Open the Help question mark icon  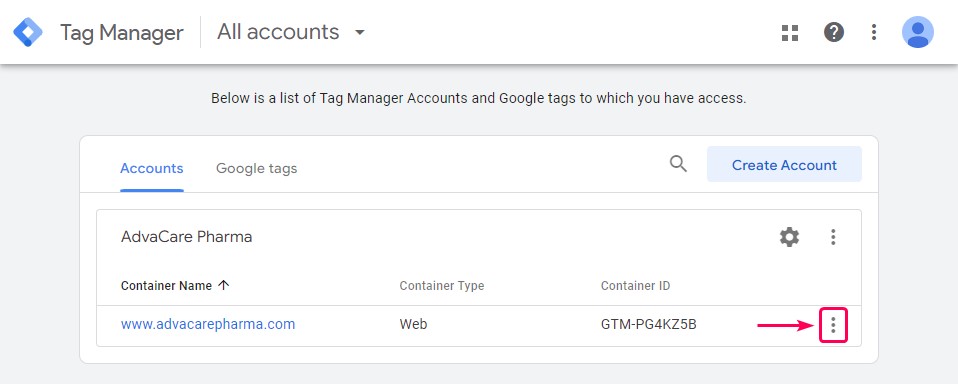pyautogui.click(x=834, y=32)
